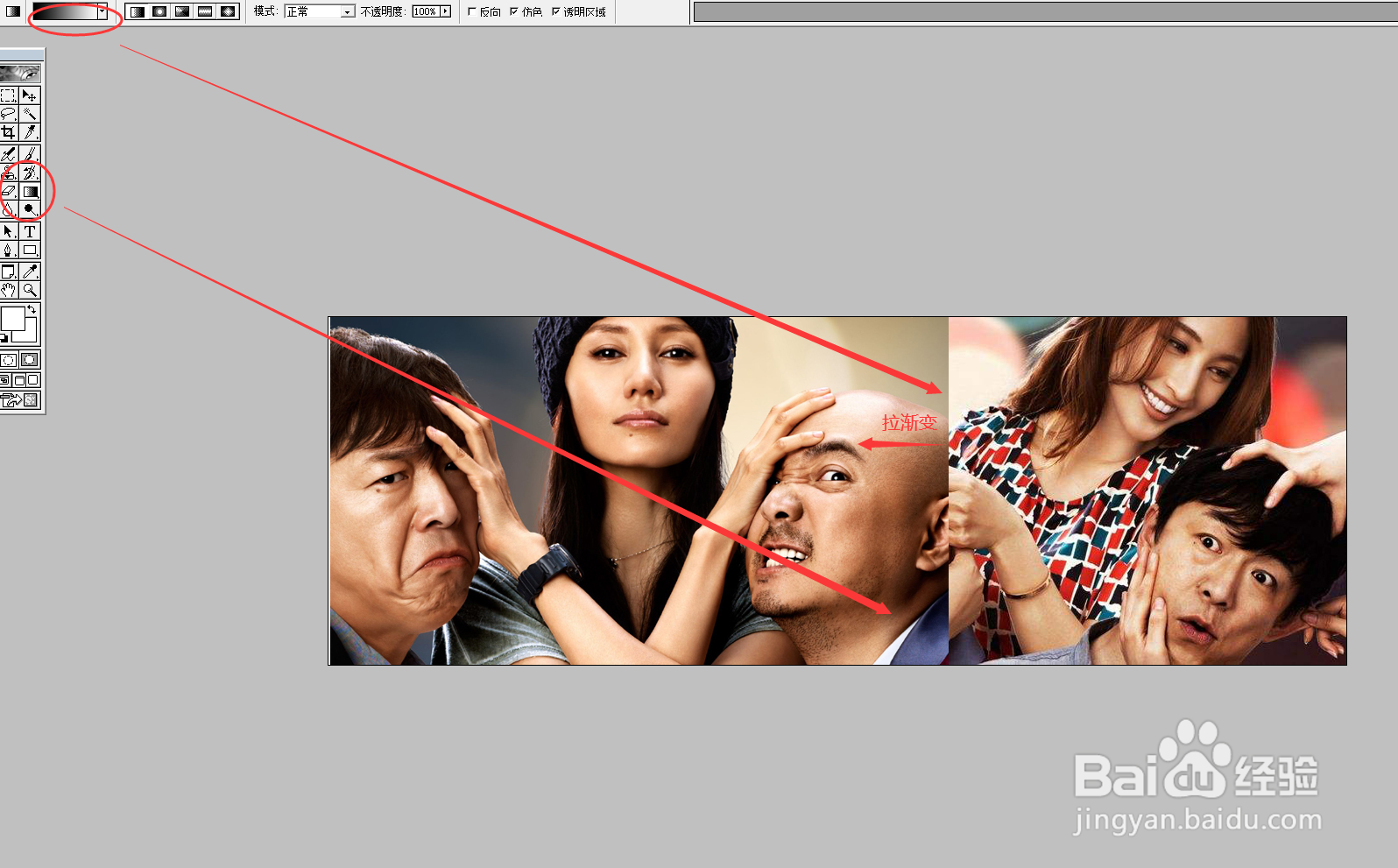Viewport: 1398px width, 868px height.
Task: Select the Dodge tool
Action: click(30, 209)
